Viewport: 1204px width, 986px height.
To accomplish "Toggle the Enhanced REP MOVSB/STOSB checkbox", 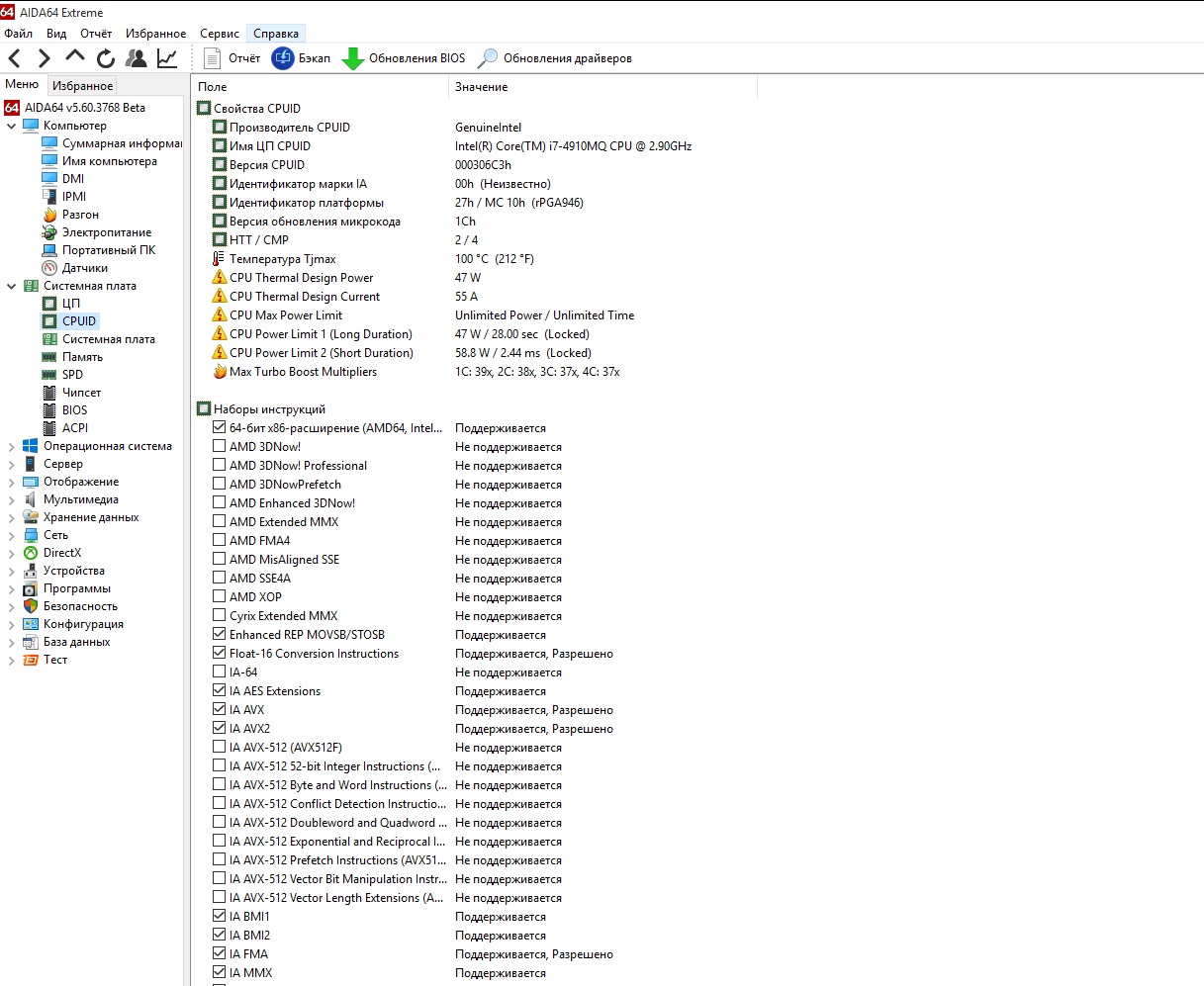I will click(x=220, y=635).
